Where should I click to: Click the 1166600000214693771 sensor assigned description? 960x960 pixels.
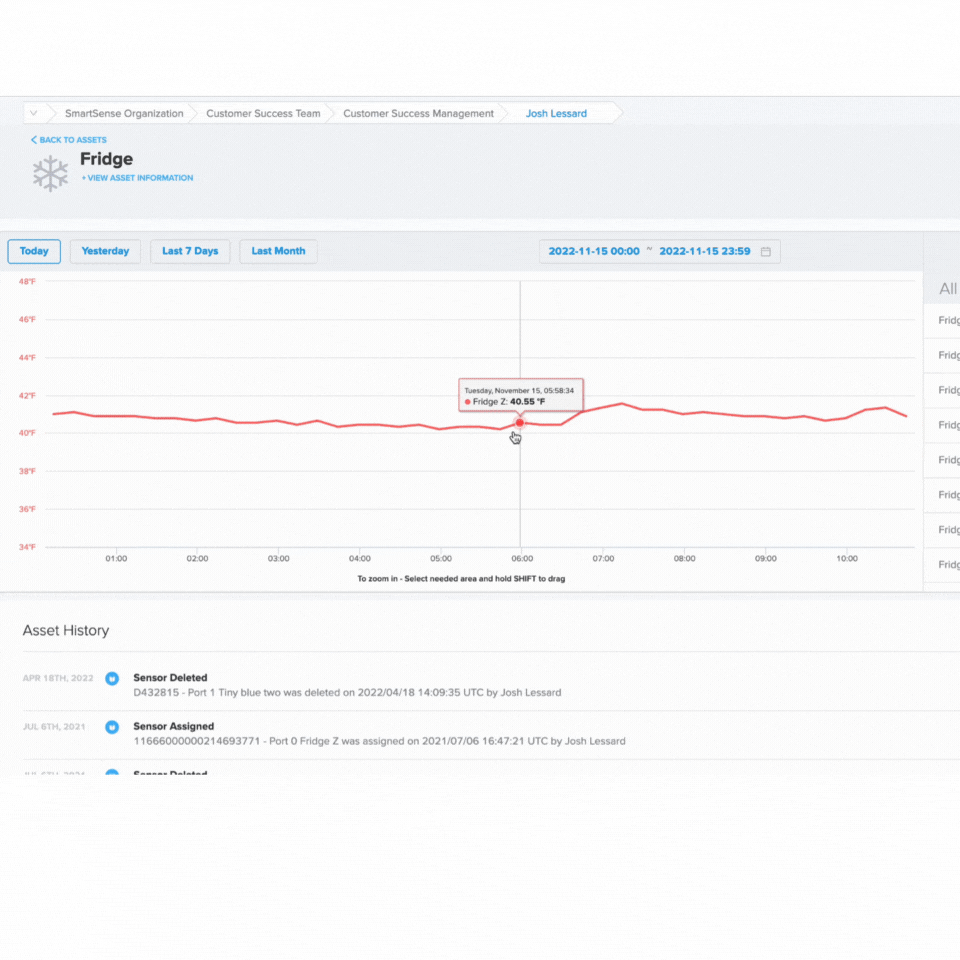click(380, 741)
